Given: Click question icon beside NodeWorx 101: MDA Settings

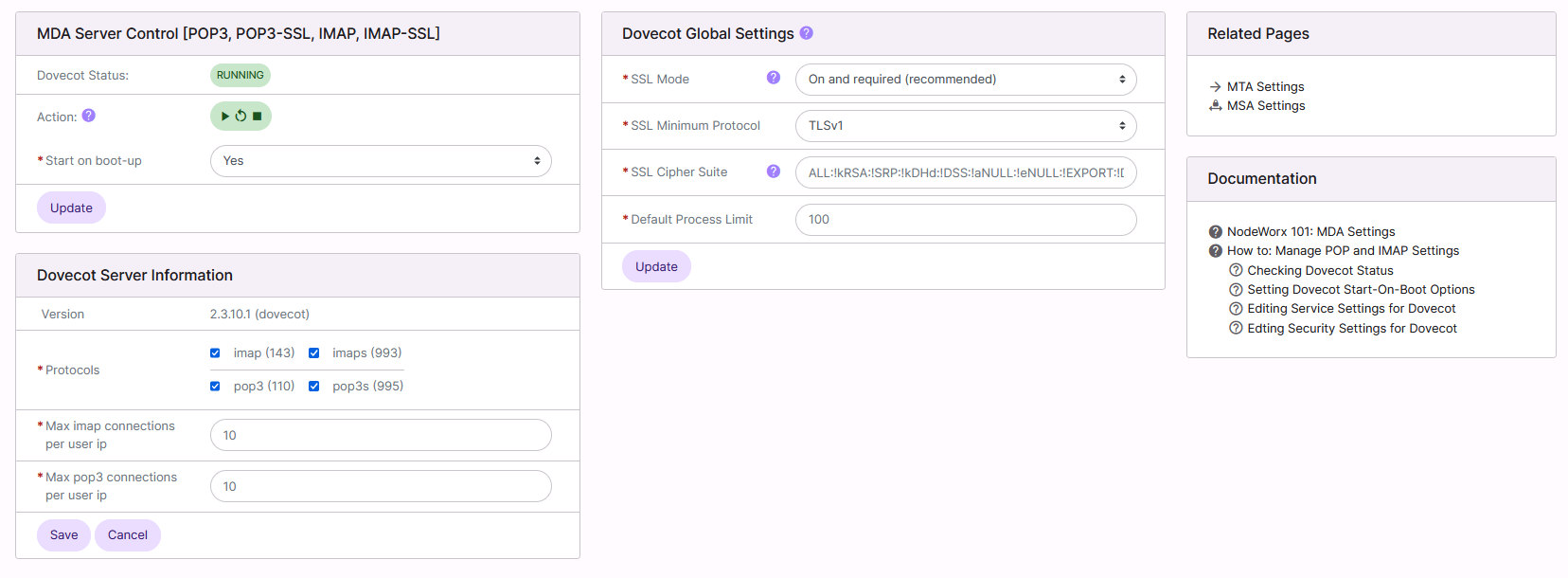Looking at the screenshot, I should [1216, 232].
